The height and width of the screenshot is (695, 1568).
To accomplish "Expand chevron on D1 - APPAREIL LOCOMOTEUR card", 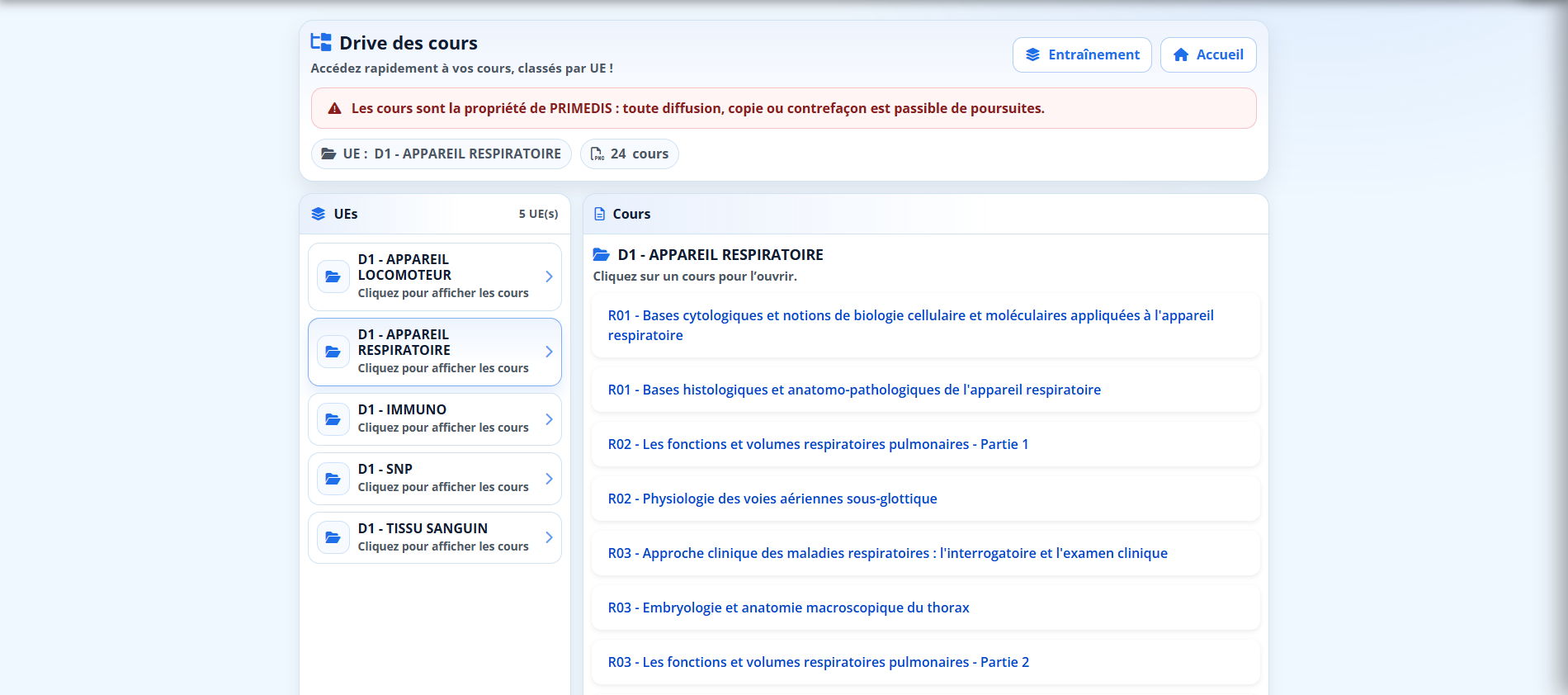I will pos(549,277).
